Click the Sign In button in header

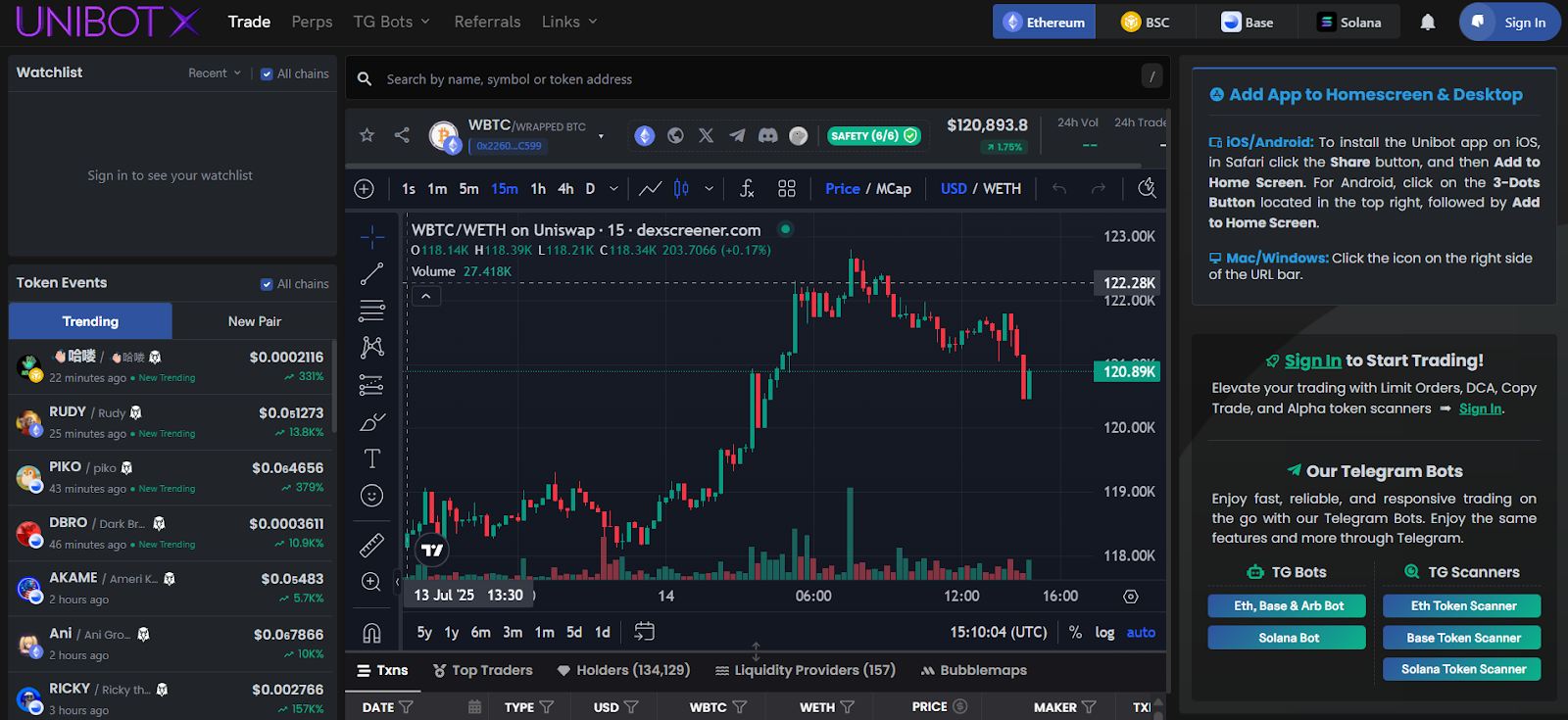[x=1510, y=22]
